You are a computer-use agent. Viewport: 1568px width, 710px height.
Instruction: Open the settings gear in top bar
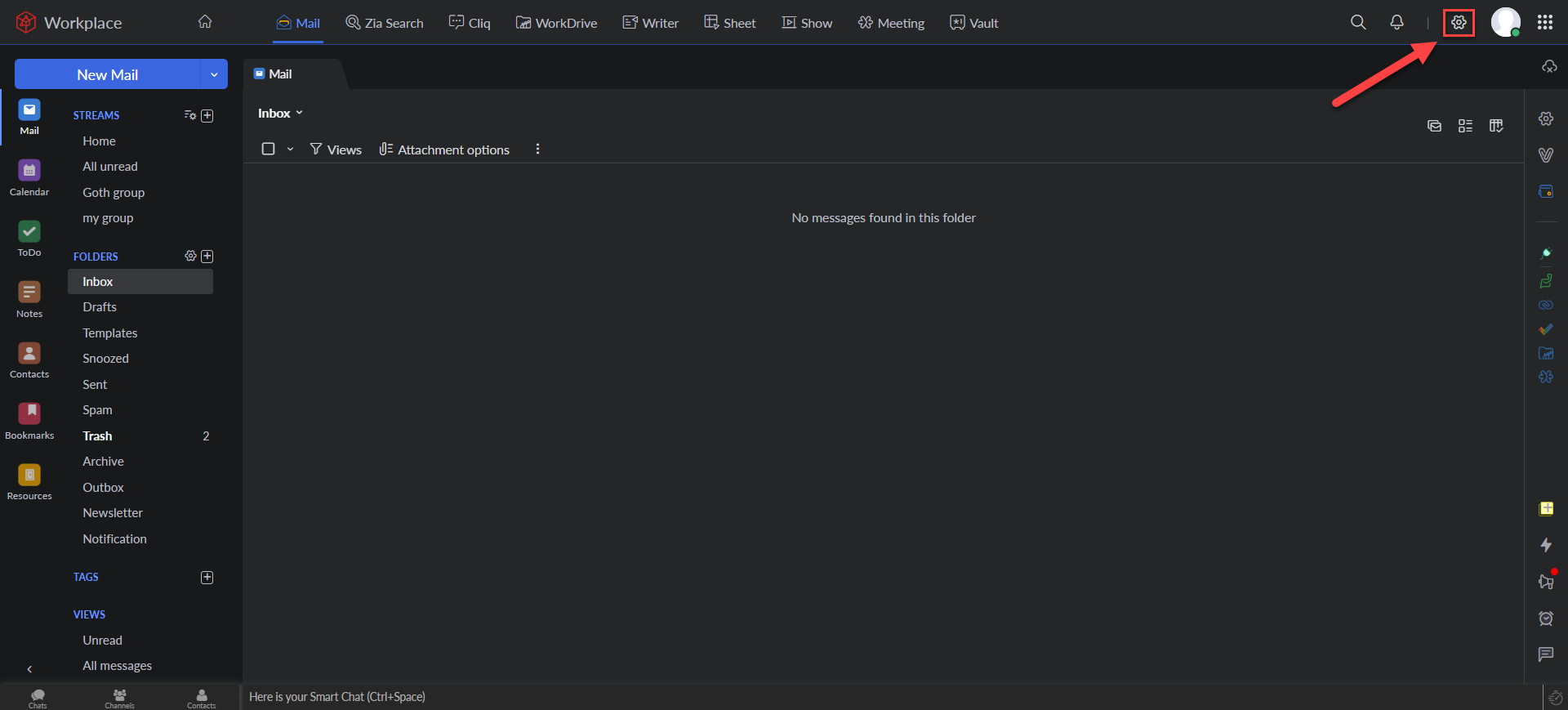tap(1459, 23)
